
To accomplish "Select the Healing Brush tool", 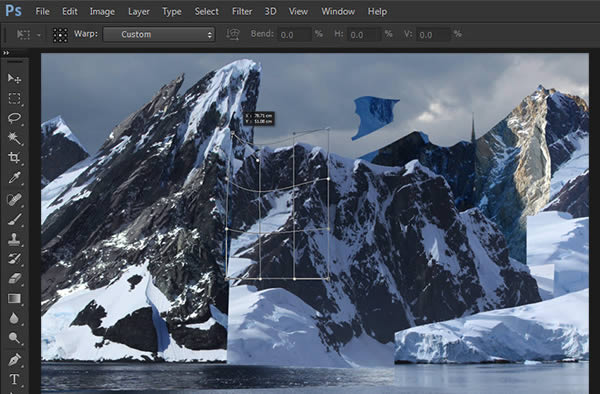I will pos(14,199).
